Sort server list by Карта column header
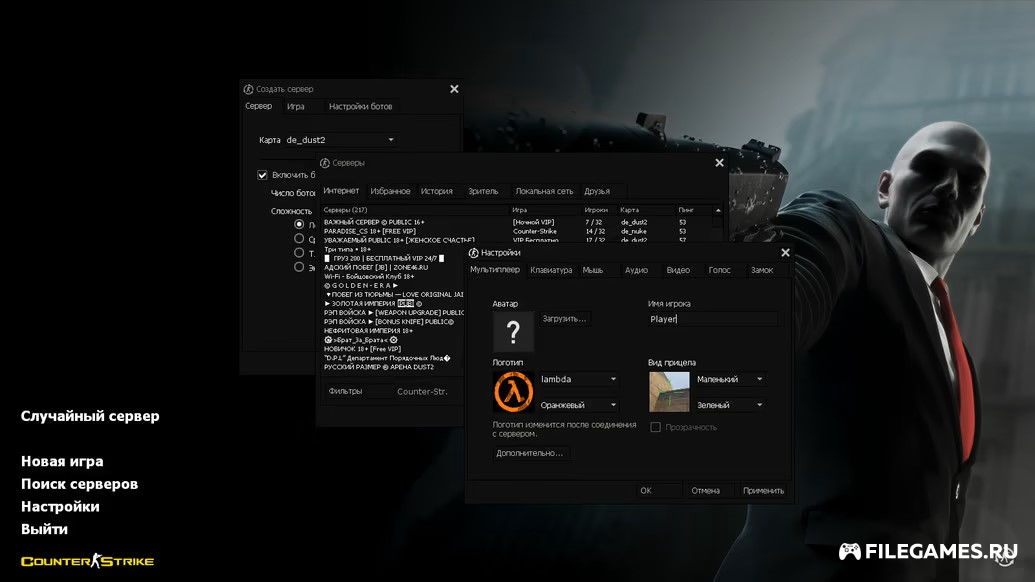Screen dimensions: 1035x582 (646, 210)
